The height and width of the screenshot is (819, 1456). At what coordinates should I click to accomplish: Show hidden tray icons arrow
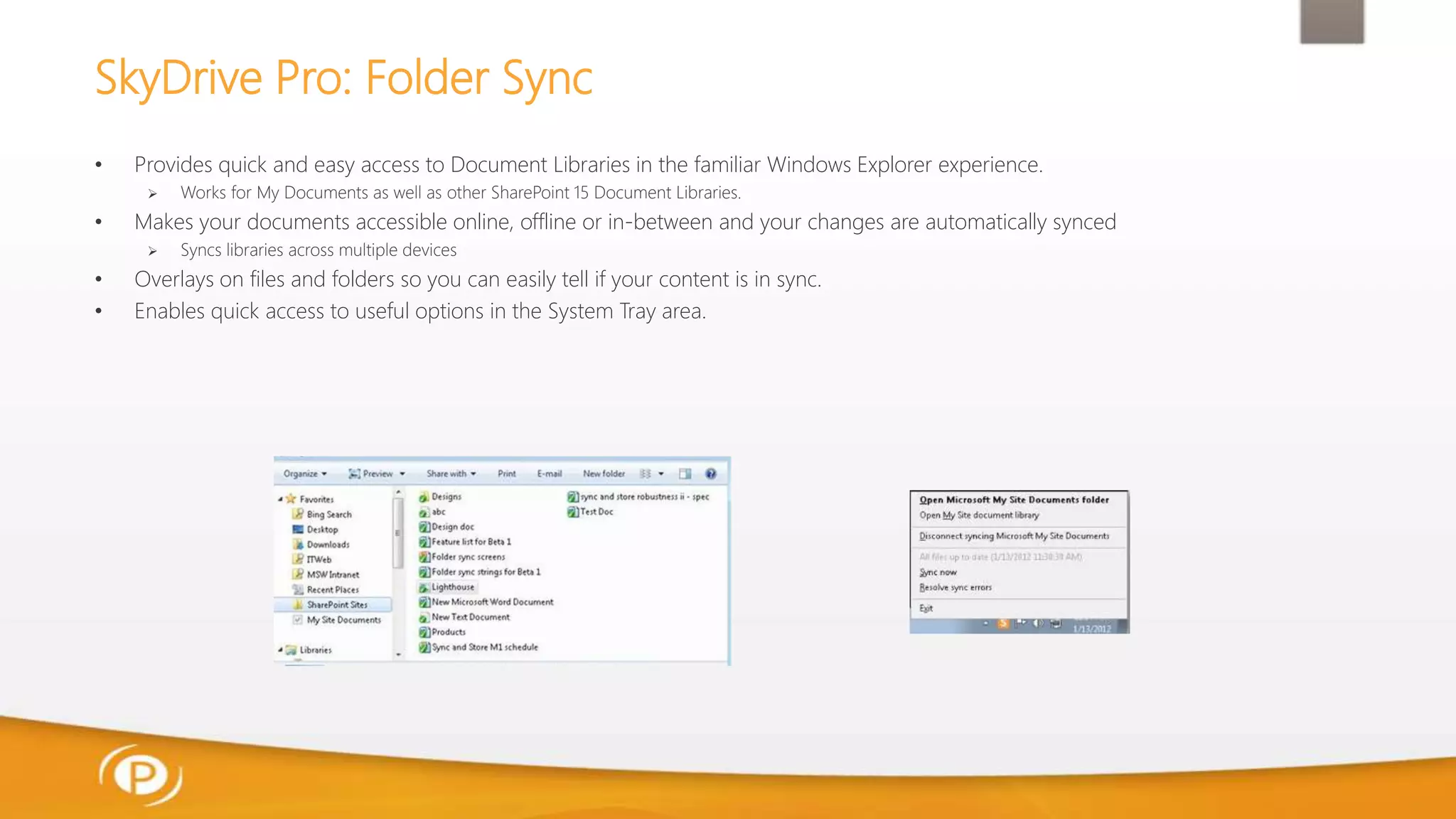[x=986, y=623]
